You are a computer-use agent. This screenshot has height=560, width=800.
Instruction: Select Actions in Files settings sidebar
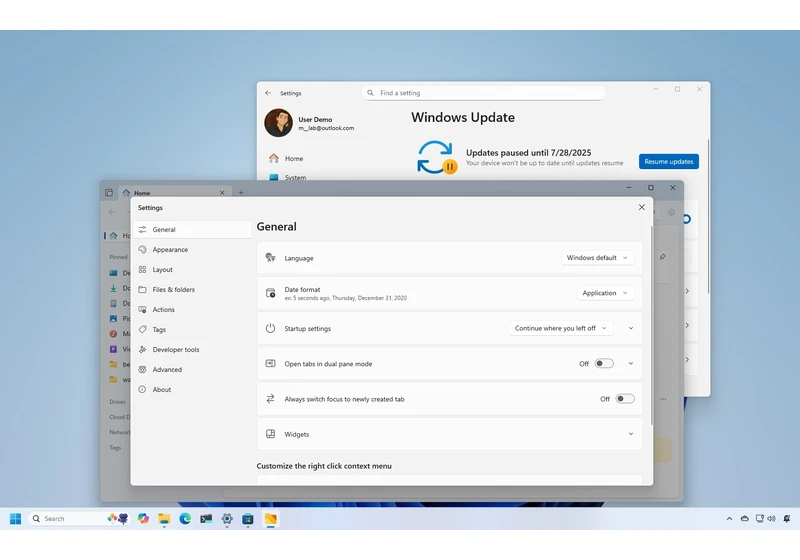192,310
